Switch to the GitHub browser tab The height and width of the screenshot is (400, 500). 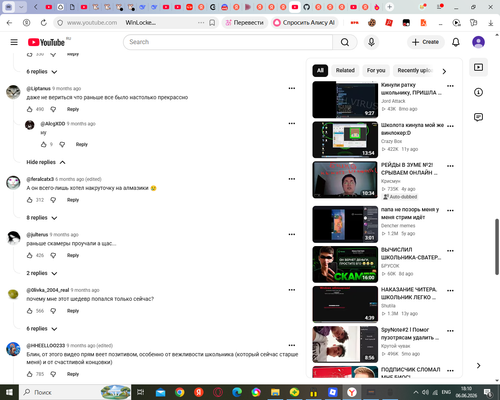click(x=306, y=7)
